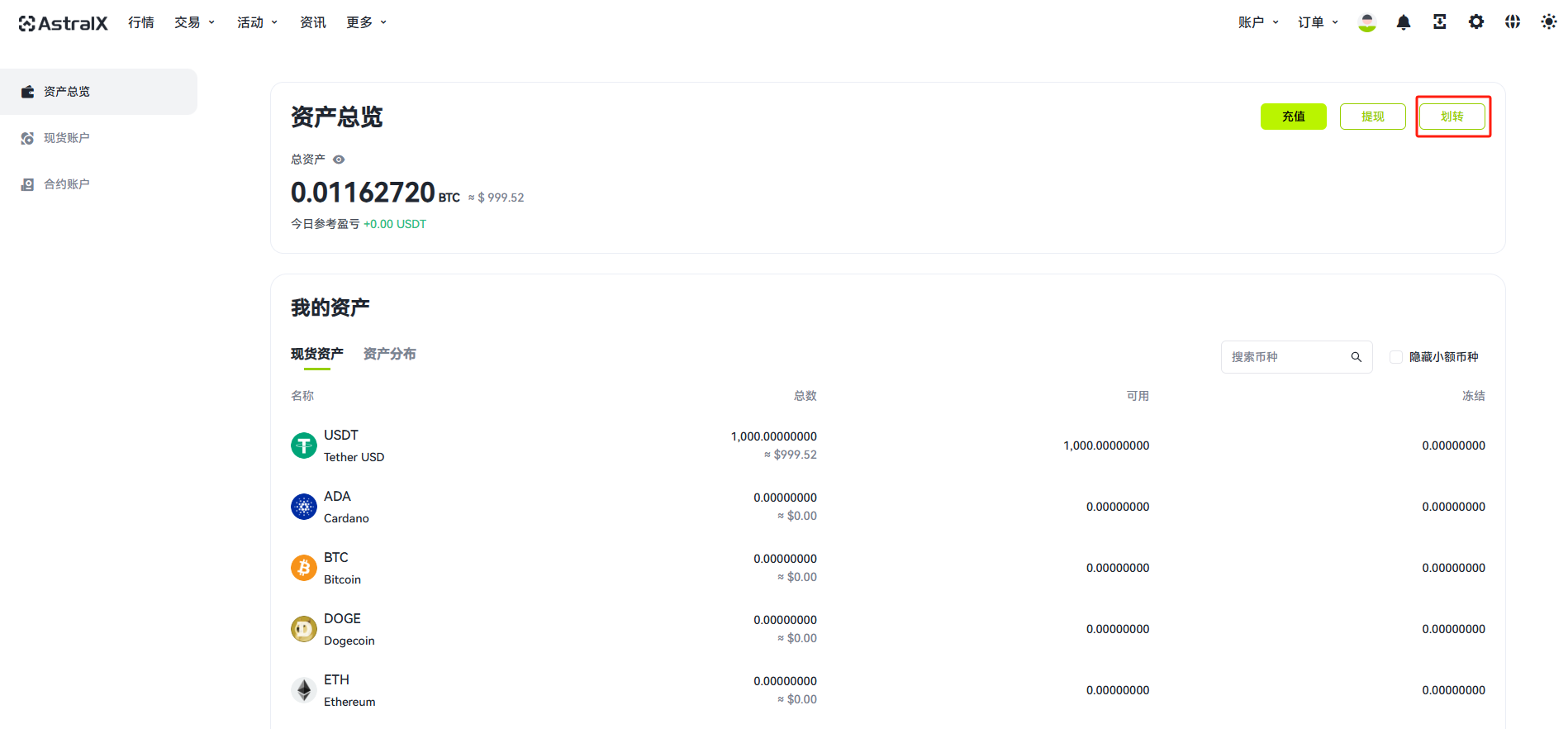Expand the 活动 dropdown menu
Screen dimensions: 1568x729
[258, 22]
